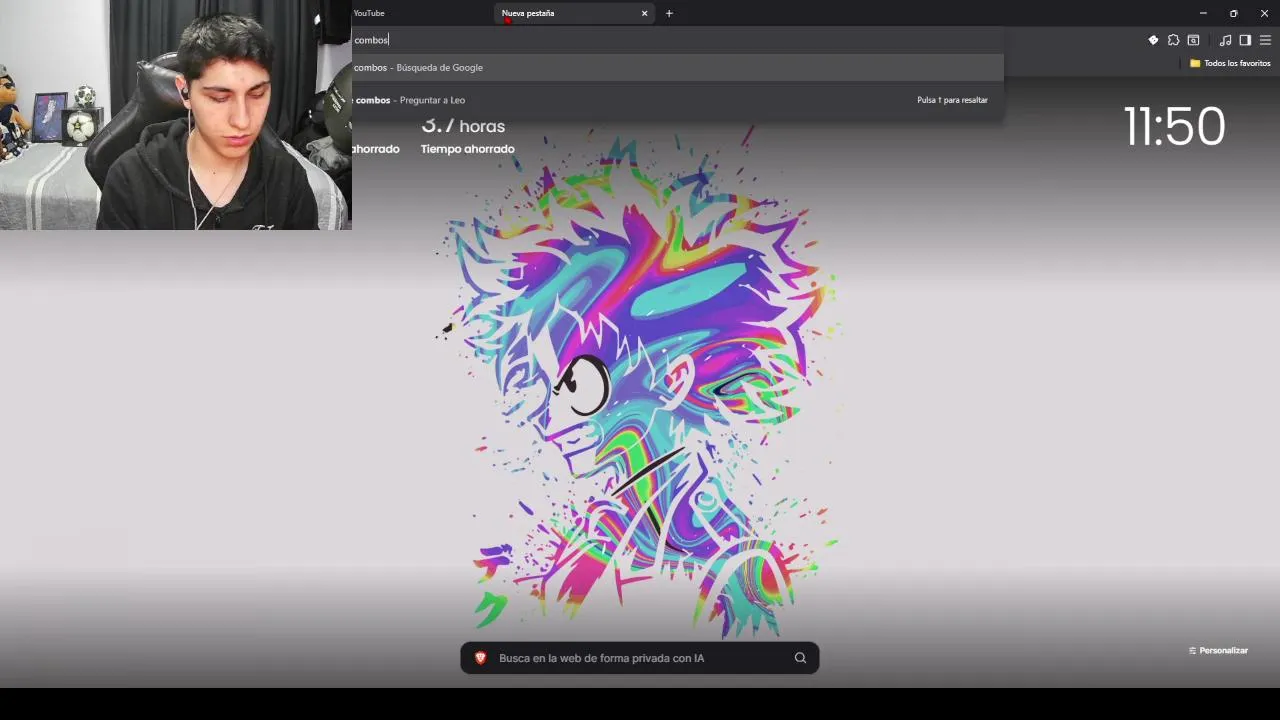This screenshot has height=720, width=1280.
Task: Focus the Busca en la web search field
Action: pos(640,658)
